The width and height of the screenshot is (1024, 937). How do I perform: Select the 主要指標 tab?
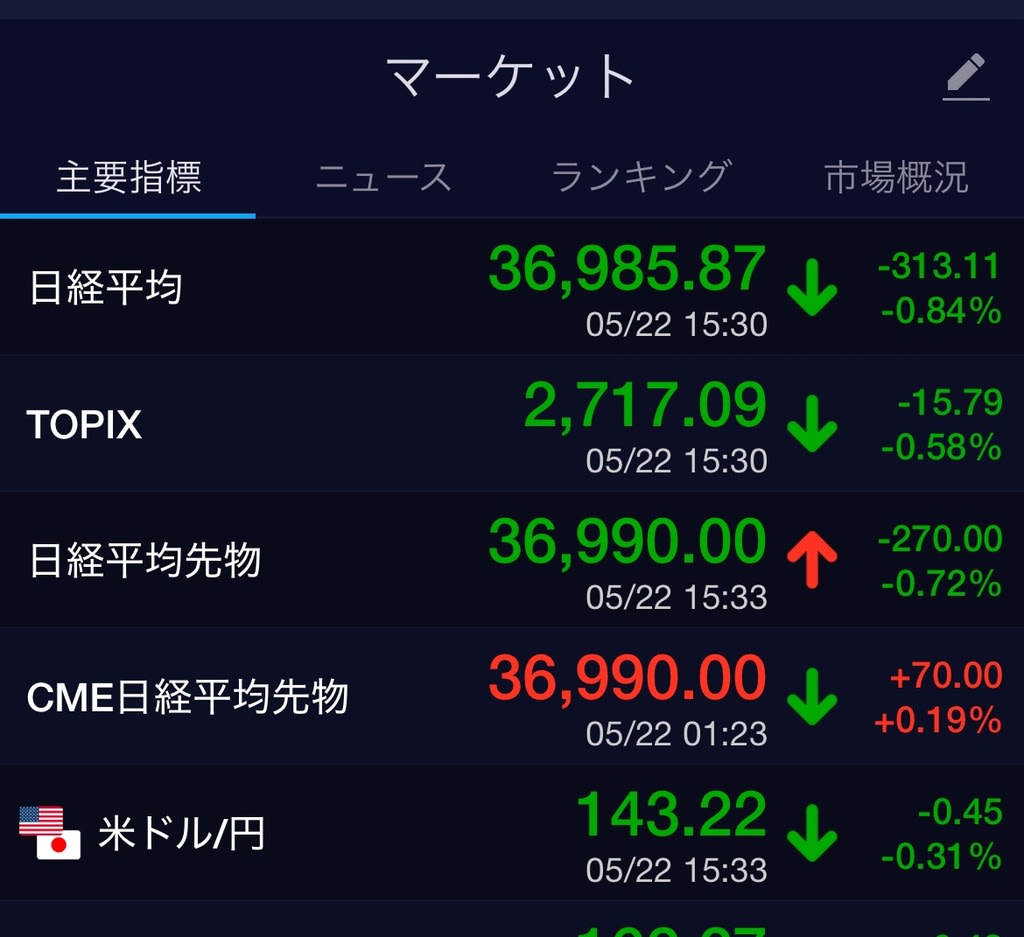(x=129, y=177)
